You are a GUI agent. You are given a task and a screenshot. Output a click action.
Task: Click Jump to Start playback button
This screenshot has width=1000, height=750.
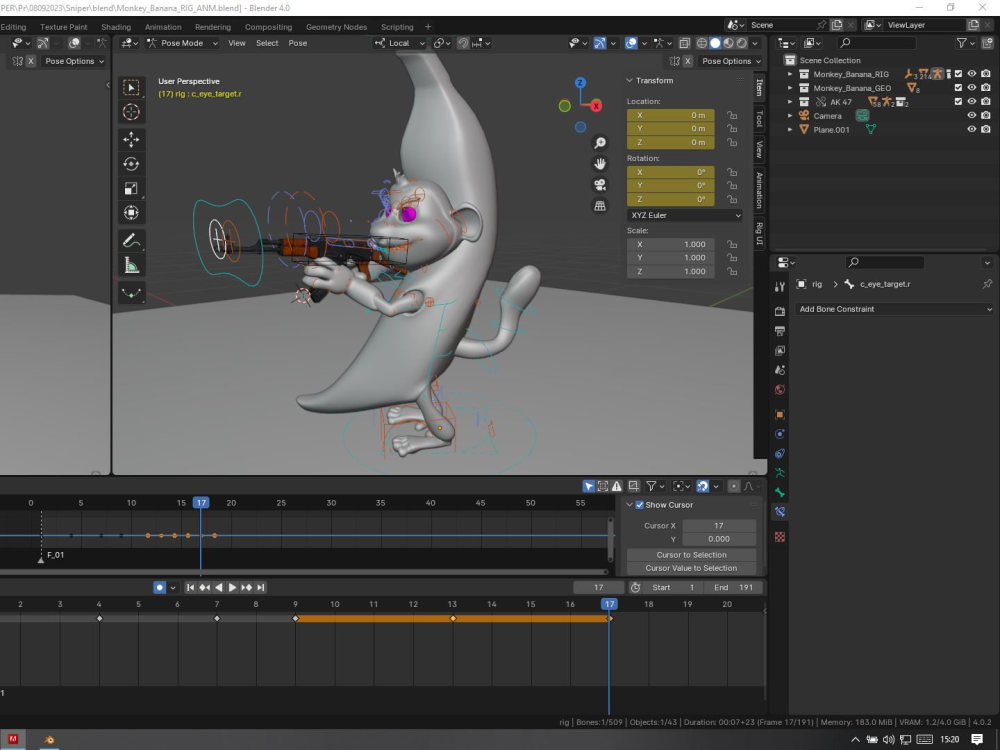(190, 587)
